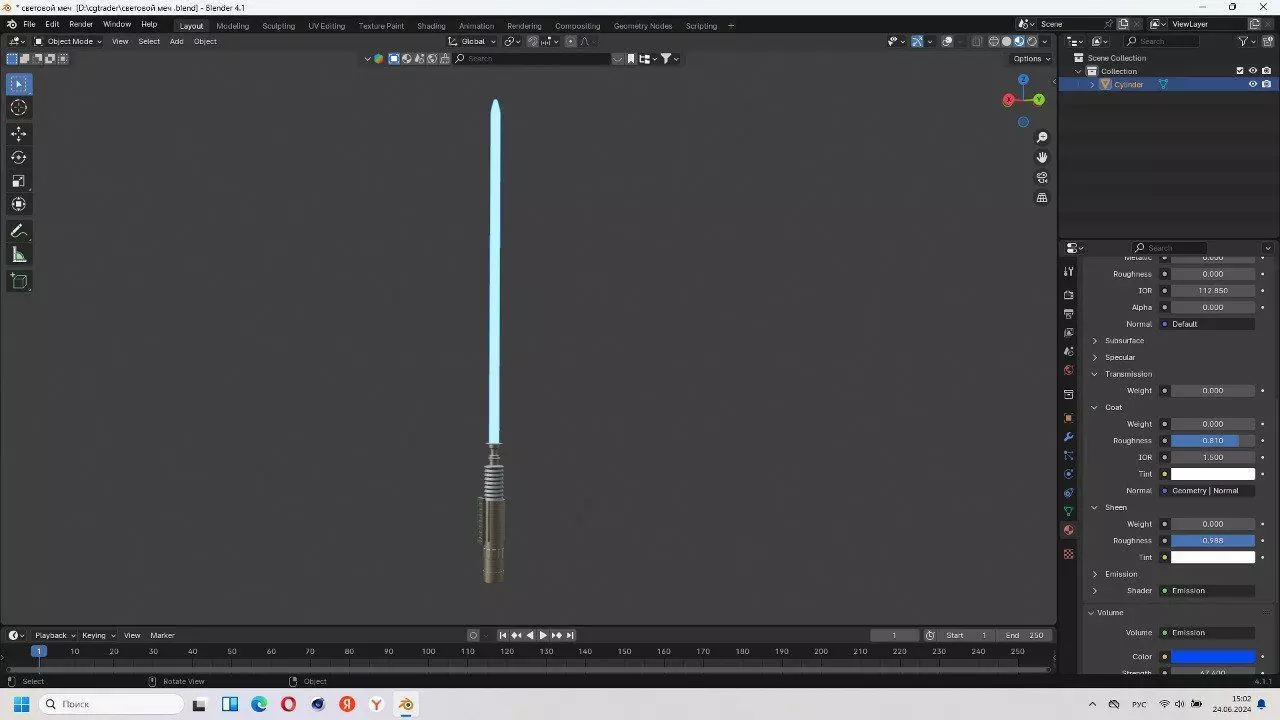This screenshot has width=1280, height=720.
Task: Open the Global orientation dropdown
Action: pos(470,41)
